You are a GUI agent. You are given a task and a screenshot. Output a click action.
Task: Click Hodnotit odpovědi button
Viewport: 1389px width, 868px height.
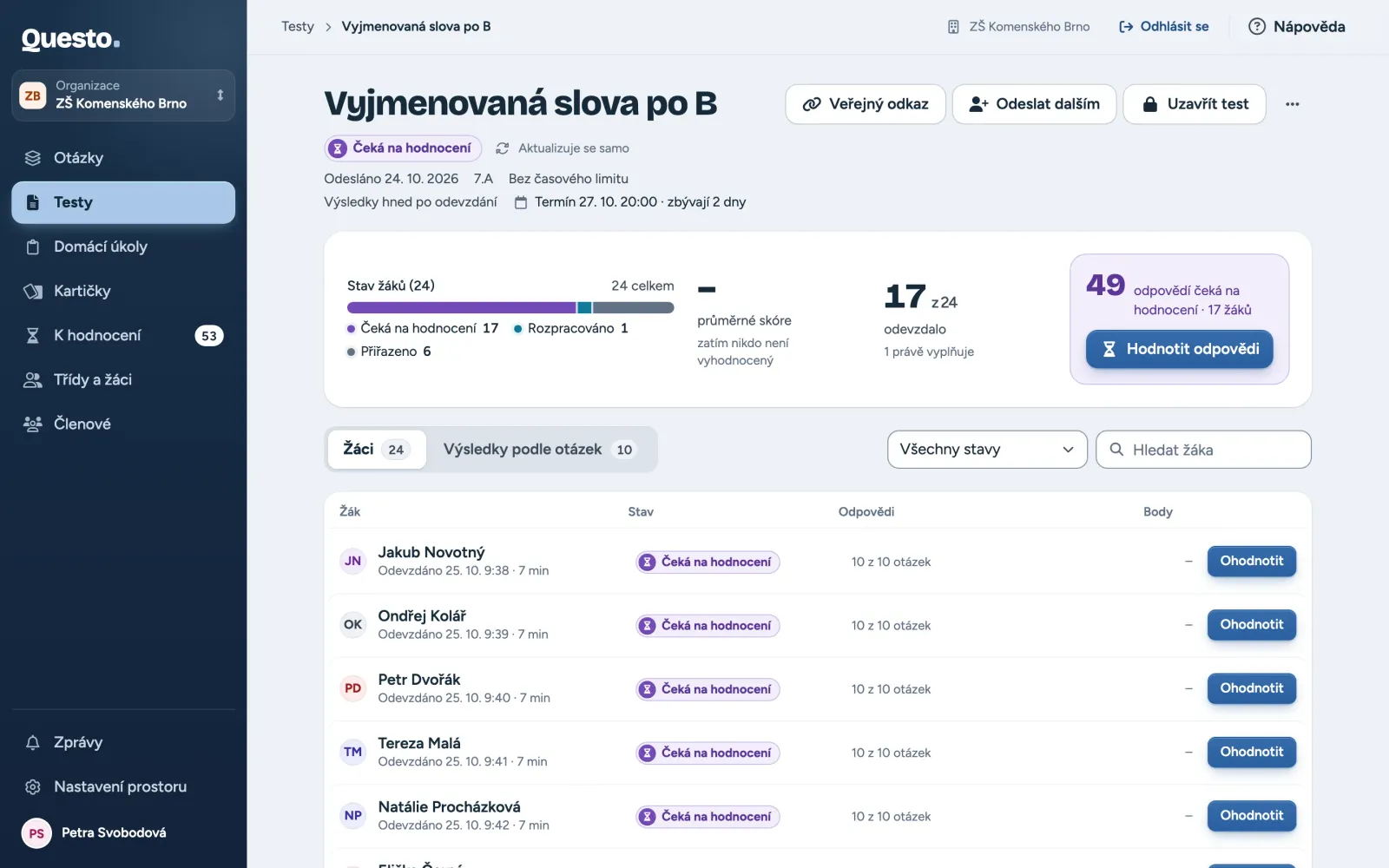tap(1180, 349)
